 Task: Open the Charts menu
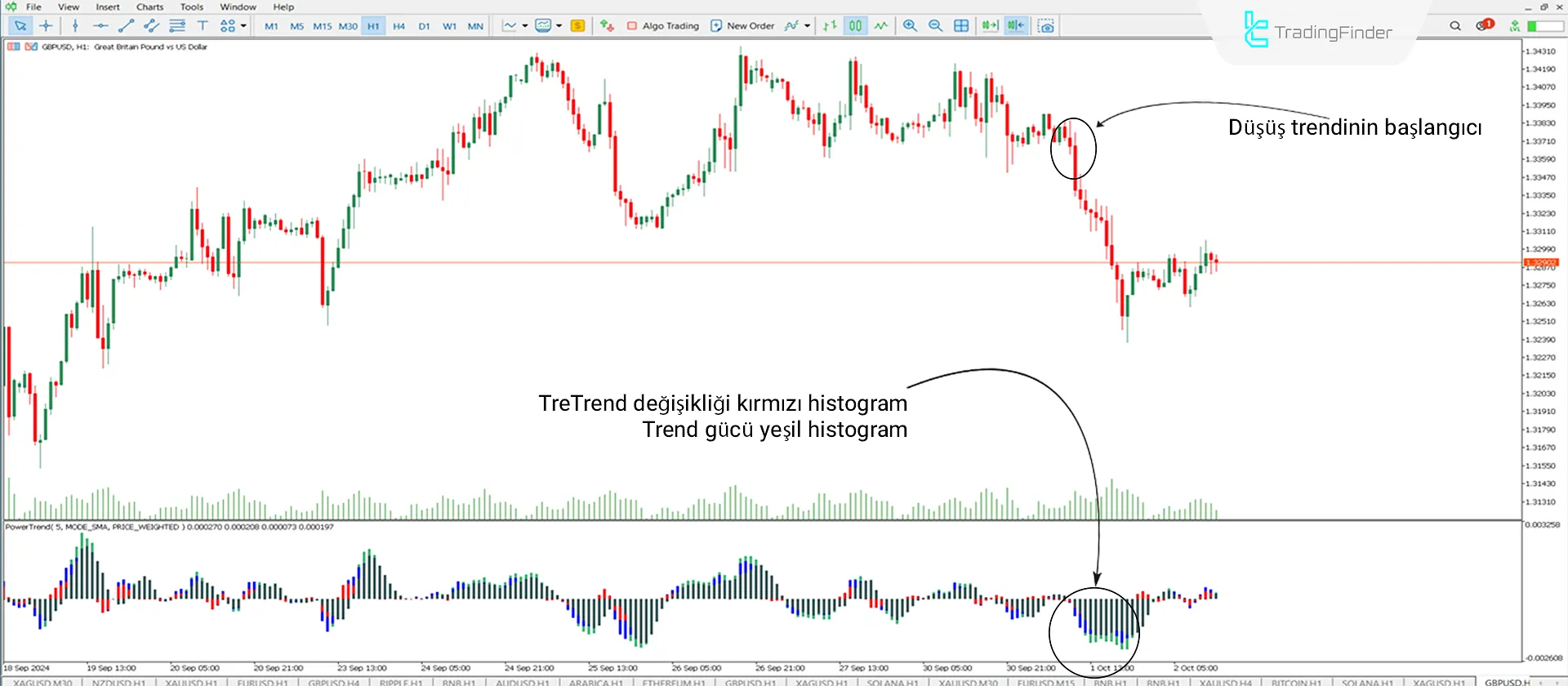point(149,7)
